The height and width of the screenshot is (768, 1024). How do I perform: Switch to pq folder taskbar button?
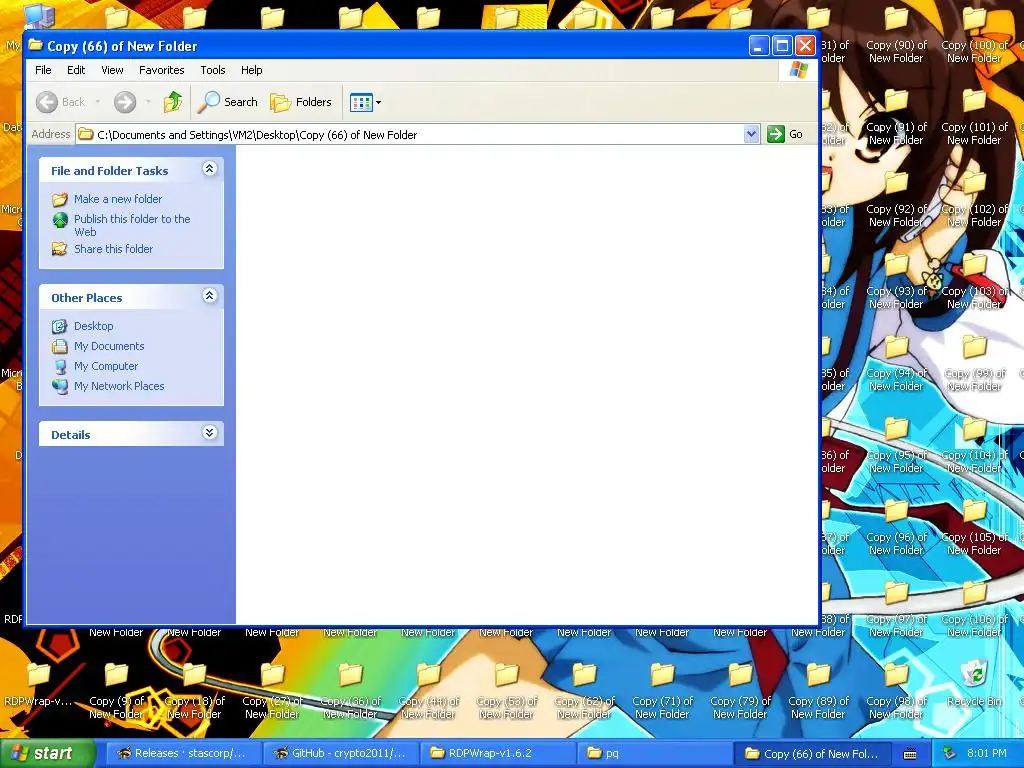654,754
